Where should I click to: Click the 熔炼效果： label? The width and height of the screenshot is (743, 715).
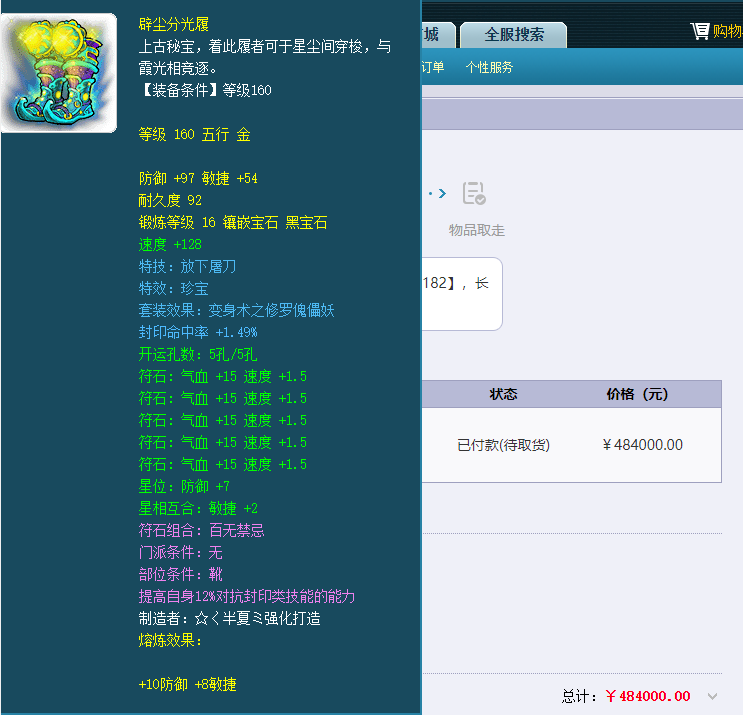(170, 641)
